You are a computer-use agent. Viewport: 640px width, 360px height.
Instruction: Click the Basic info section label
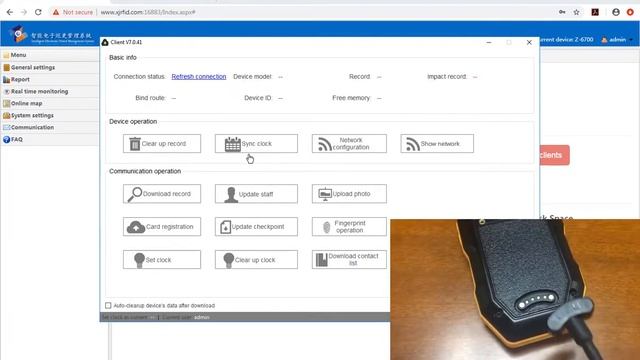click(123, 58)
